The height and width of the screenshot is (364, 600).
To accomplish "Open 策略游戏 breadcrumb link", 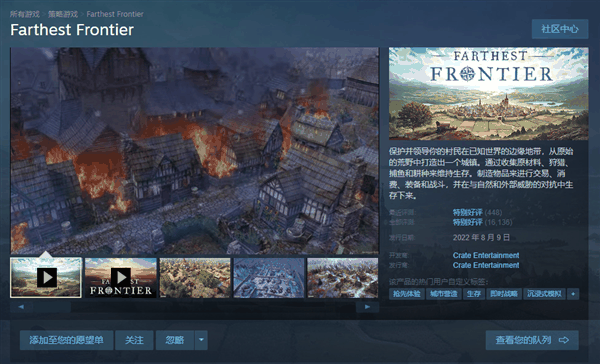I will pyautogui.click(x=63, y=14).
